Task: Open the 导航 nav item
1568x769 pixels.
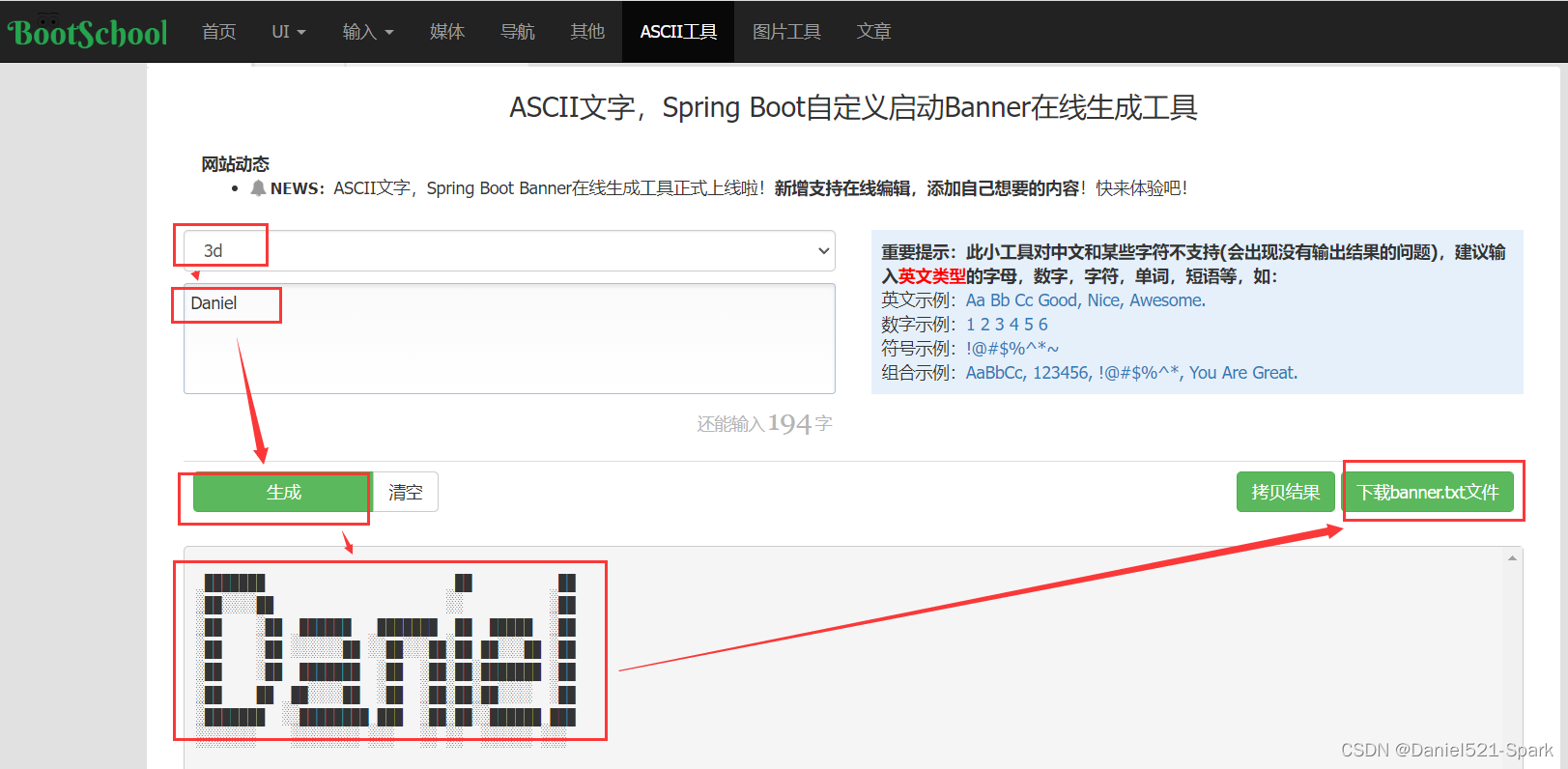Action: (x=518, y=32)
